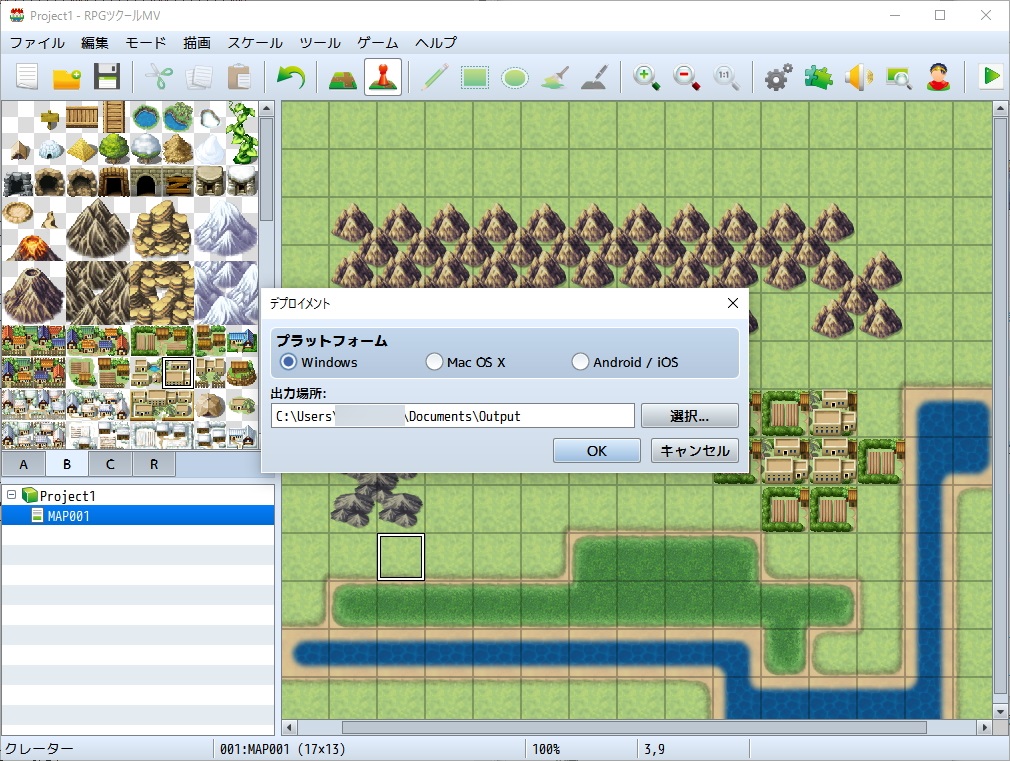Click the New Project icon

point(27,77)
